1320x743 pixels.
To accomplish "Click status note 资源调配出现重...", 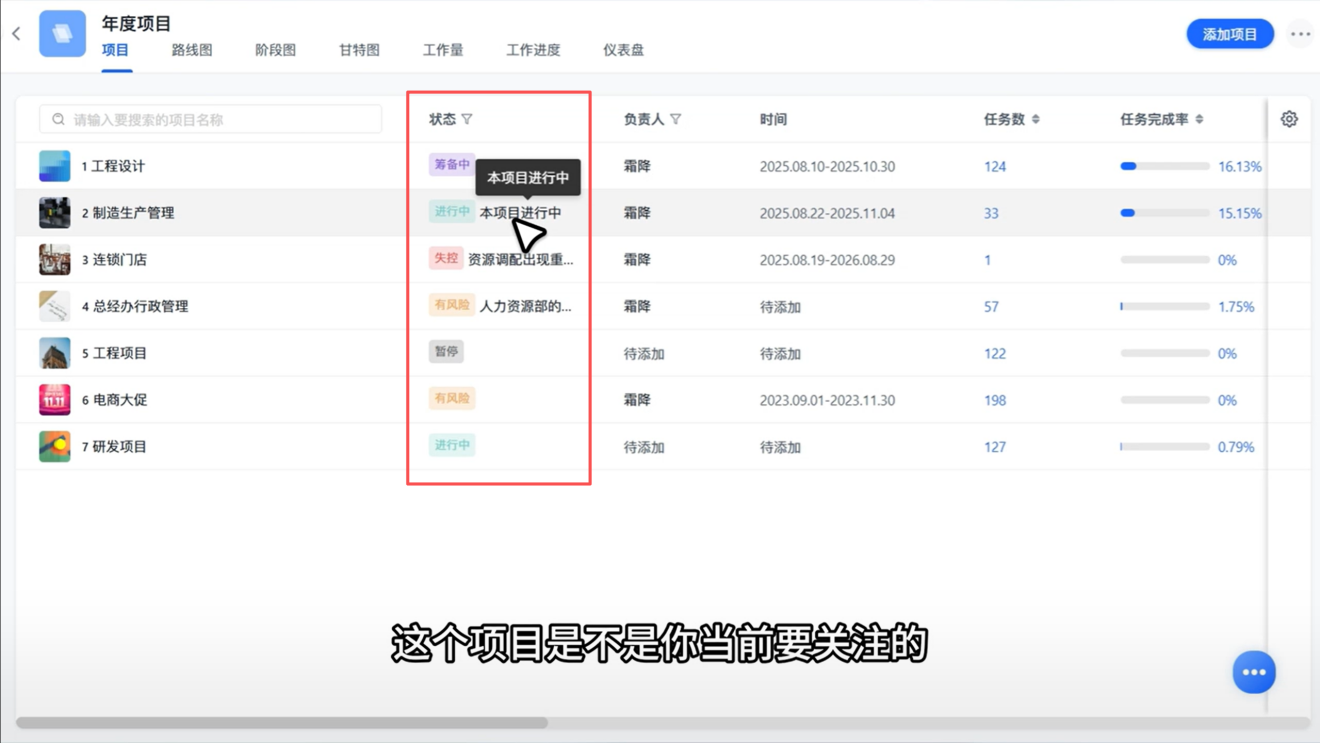I will pos(520,259).
